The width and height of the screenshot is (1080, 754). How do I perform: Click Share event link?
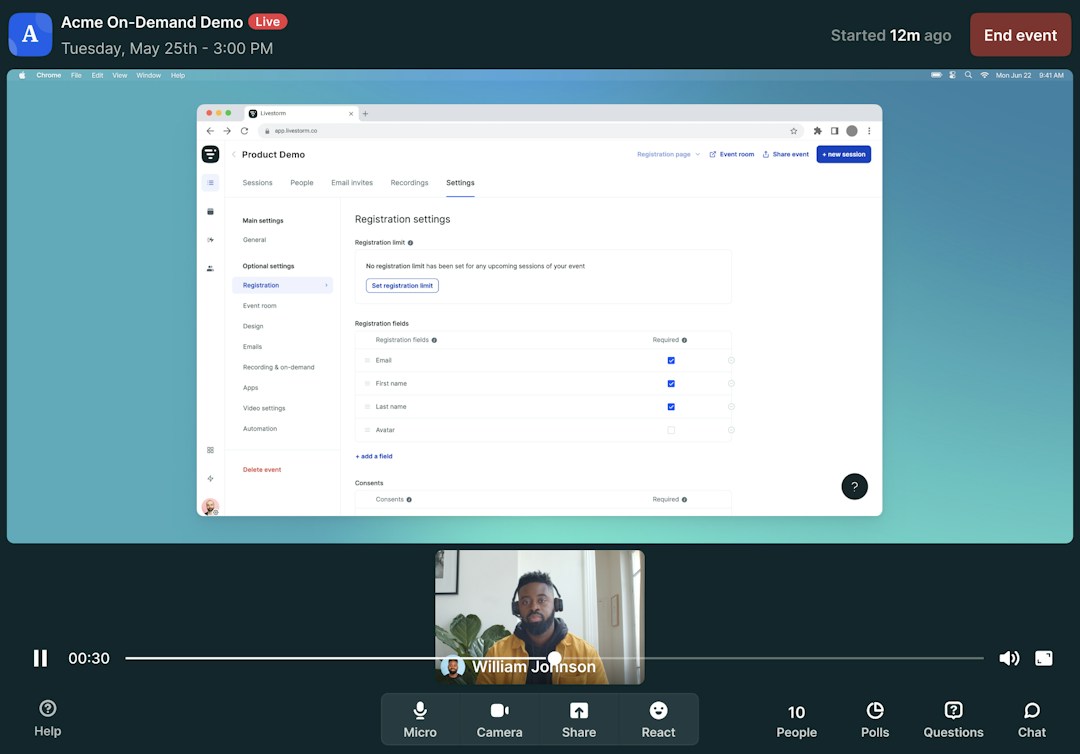tap(786, 154)
